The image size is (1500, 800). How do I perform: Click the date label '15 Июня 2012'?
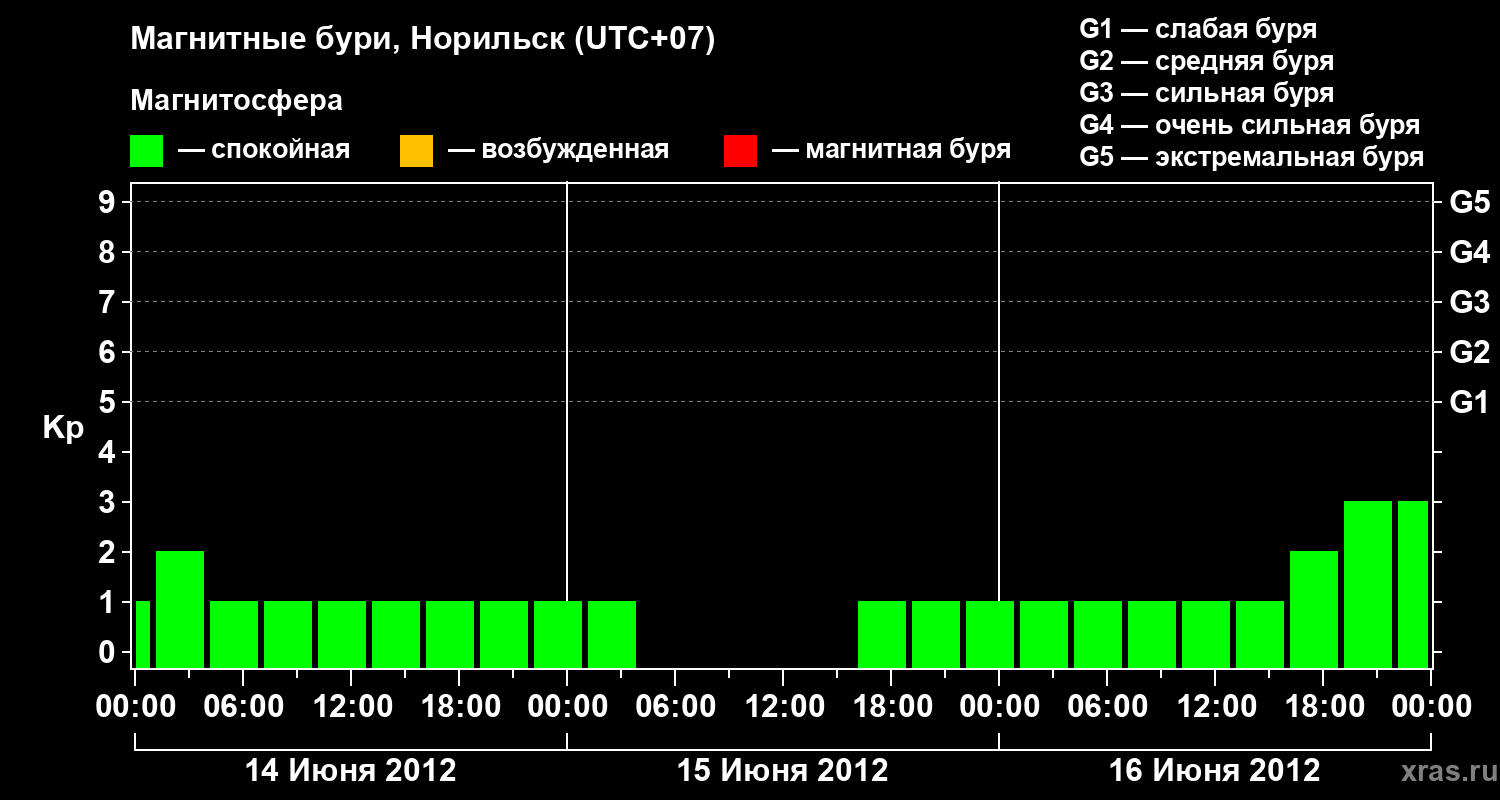point(783,771)
